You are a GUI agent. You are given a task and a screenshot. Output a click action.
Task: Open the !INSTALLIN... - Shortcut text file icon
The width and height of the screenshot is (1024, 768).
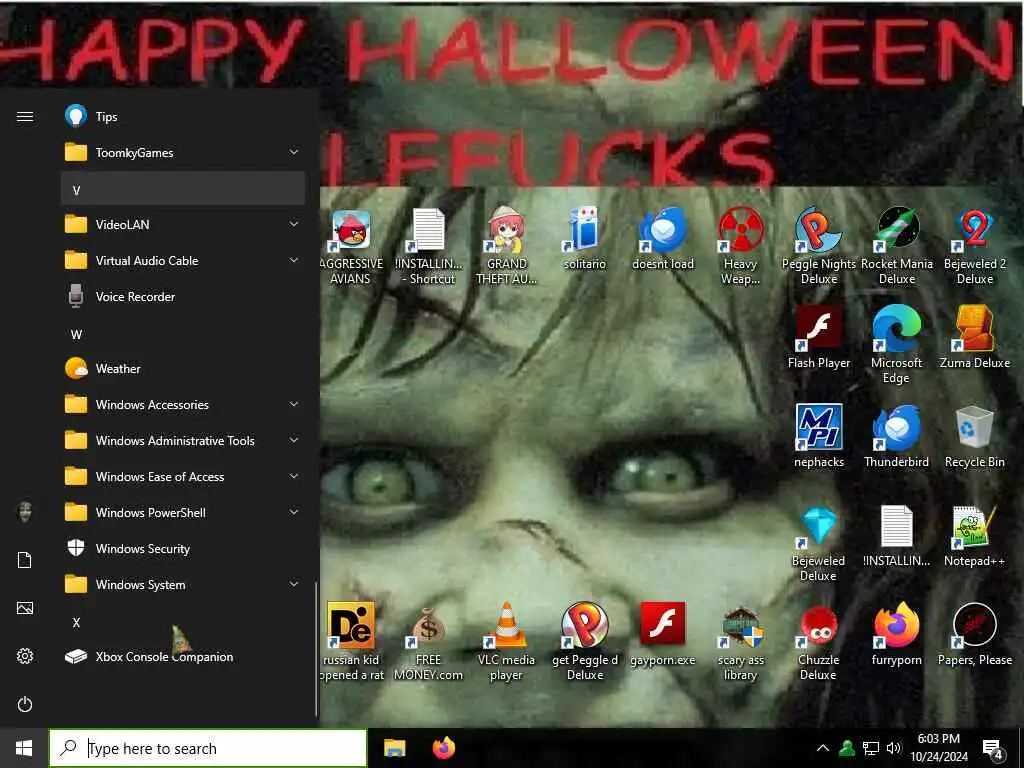click(x=428, y=246)
